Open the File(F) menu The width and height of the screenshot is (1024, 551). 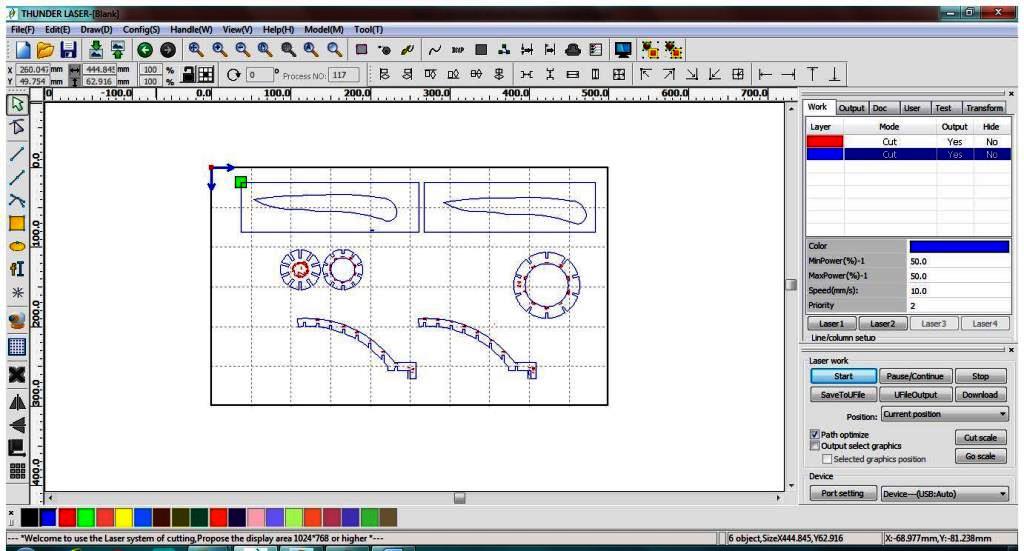pos(22,29)
